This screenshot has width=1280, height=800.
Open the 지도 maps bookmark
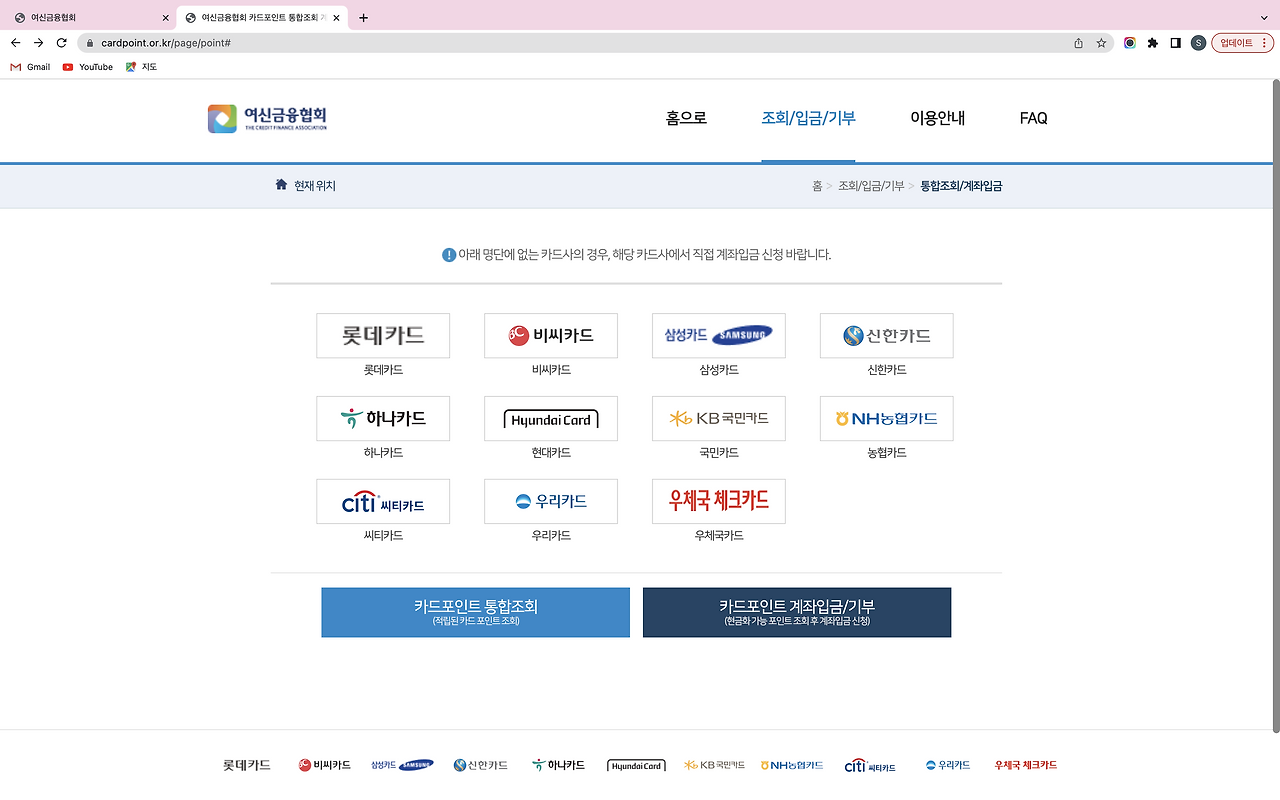[x=141, y=67]
